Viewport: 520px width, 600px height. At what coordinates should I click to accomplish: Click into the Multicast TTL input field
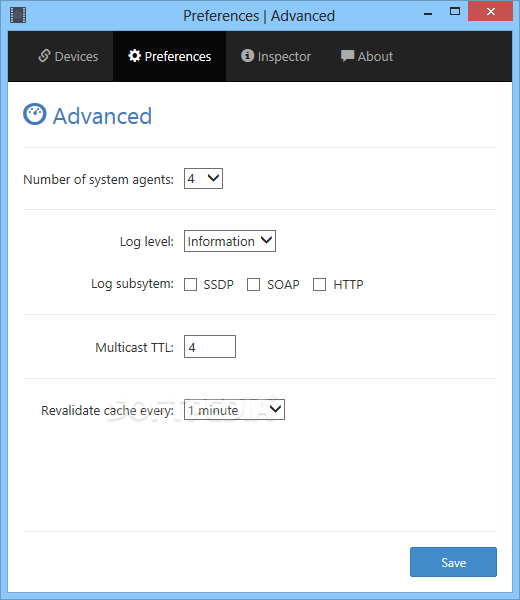[210, 347]
